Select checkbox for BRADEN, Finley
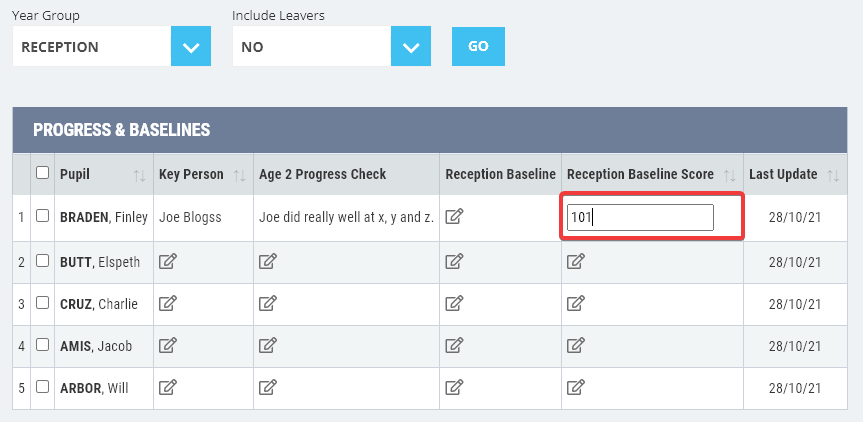The width and height of the screenshot is (863, 422). 42,216
